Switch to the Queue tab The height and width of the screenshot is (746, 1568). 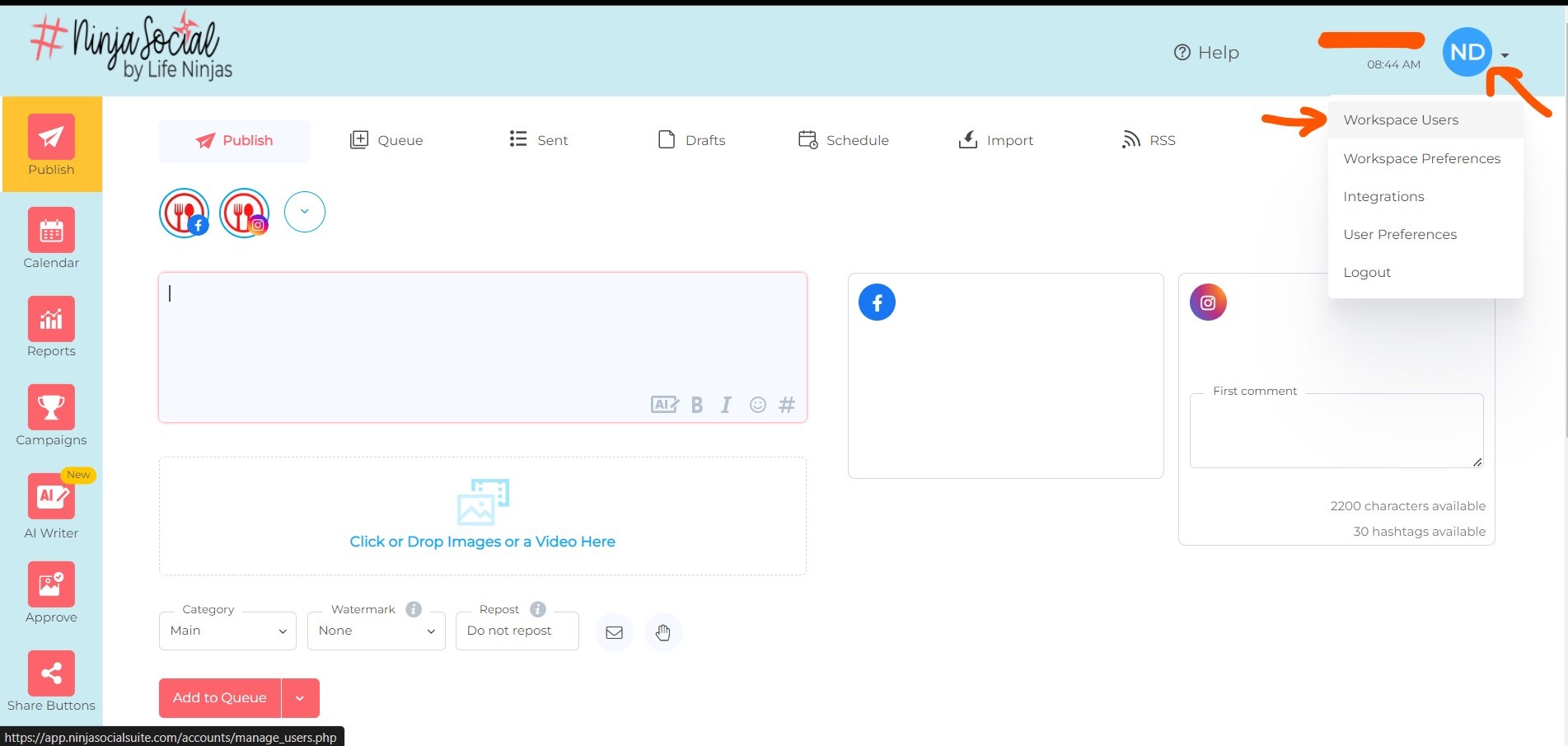[386, 140]
